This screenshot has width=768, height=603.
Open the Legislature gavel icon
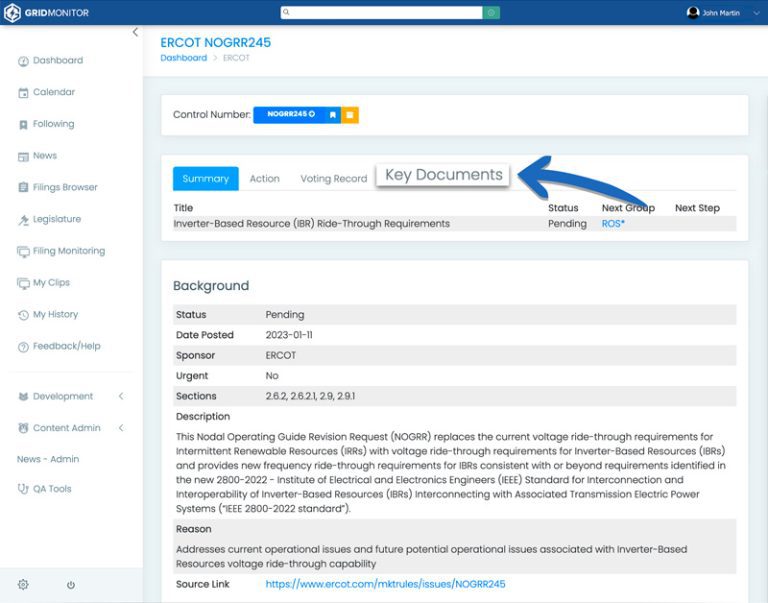[x=23, y=220]
